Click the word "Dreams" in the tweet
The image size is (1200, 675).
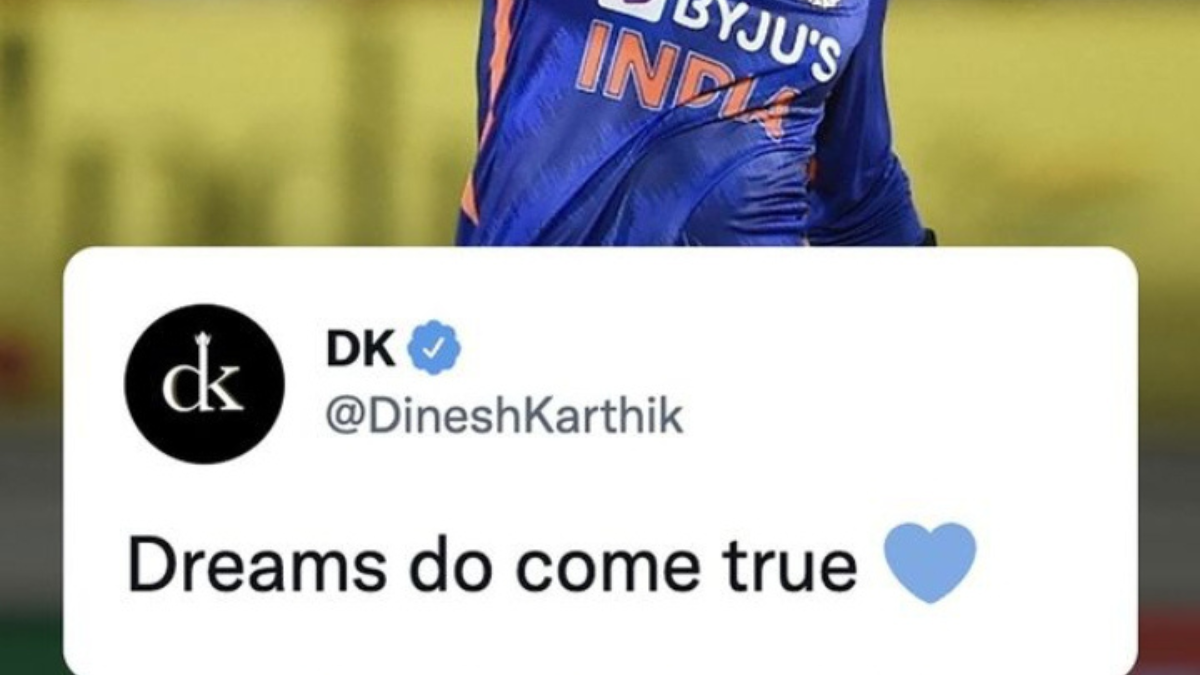(x=256, y=566)
